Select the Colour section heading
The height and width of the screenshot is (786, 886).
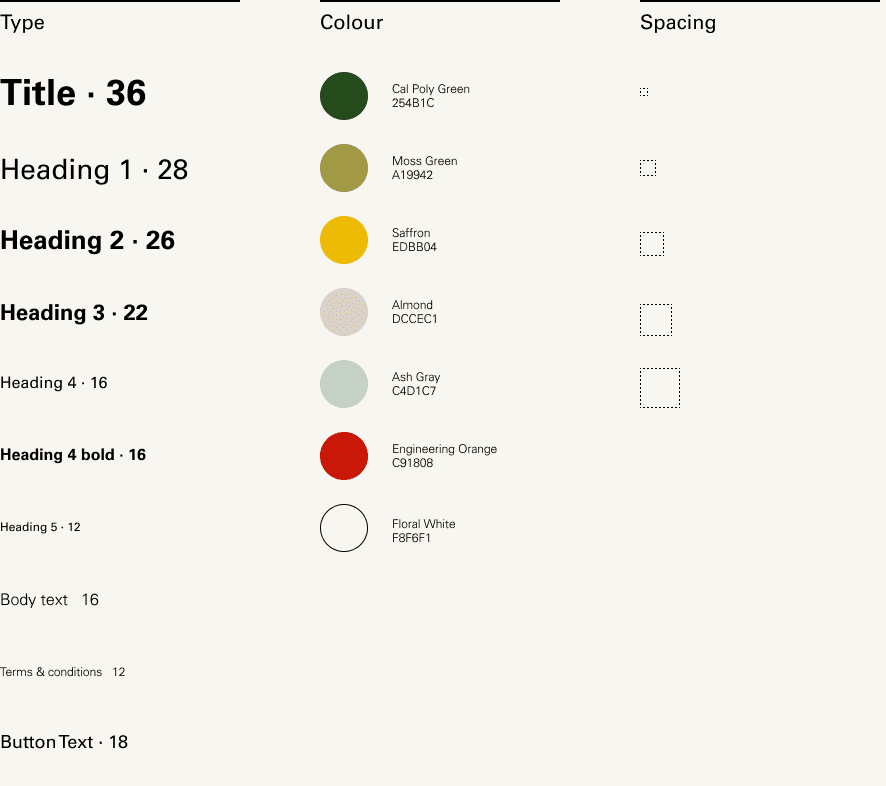tap(351, 23)
